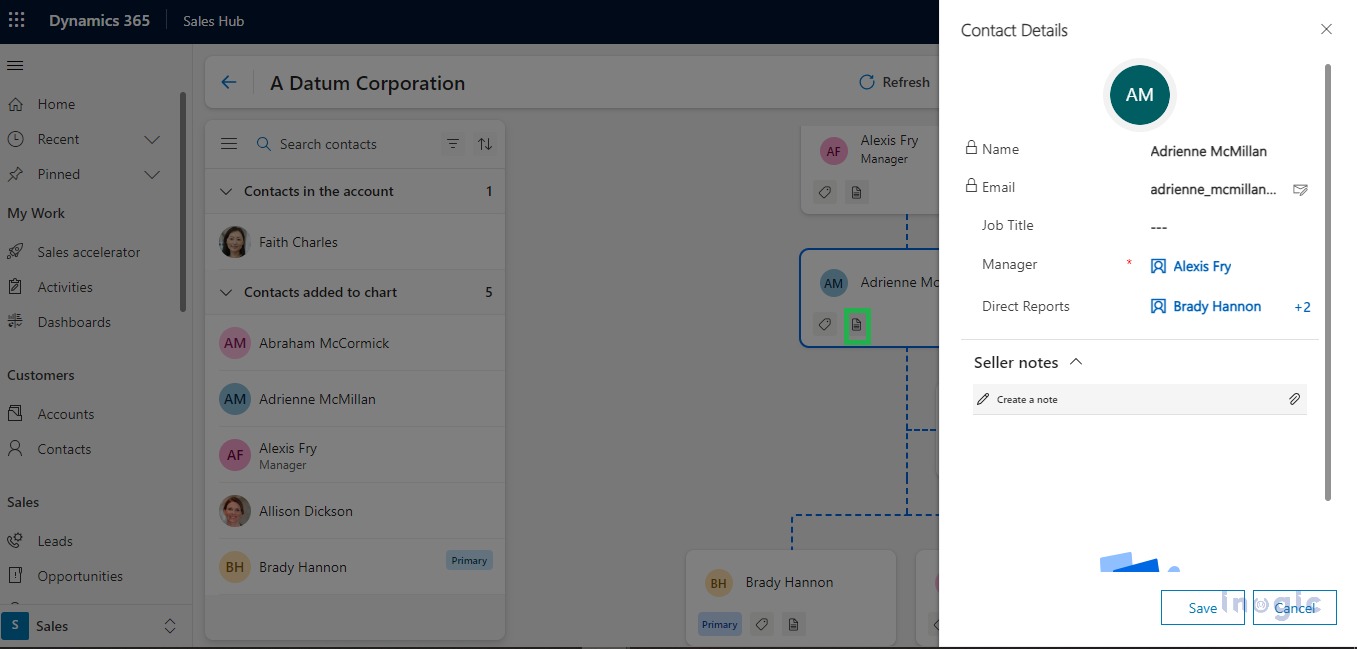Viewport: 1357px width, 649px height.
Task: Open the Dynamics 365 app launcher grid
Action: pyautogui.click(x=16, y=20)
